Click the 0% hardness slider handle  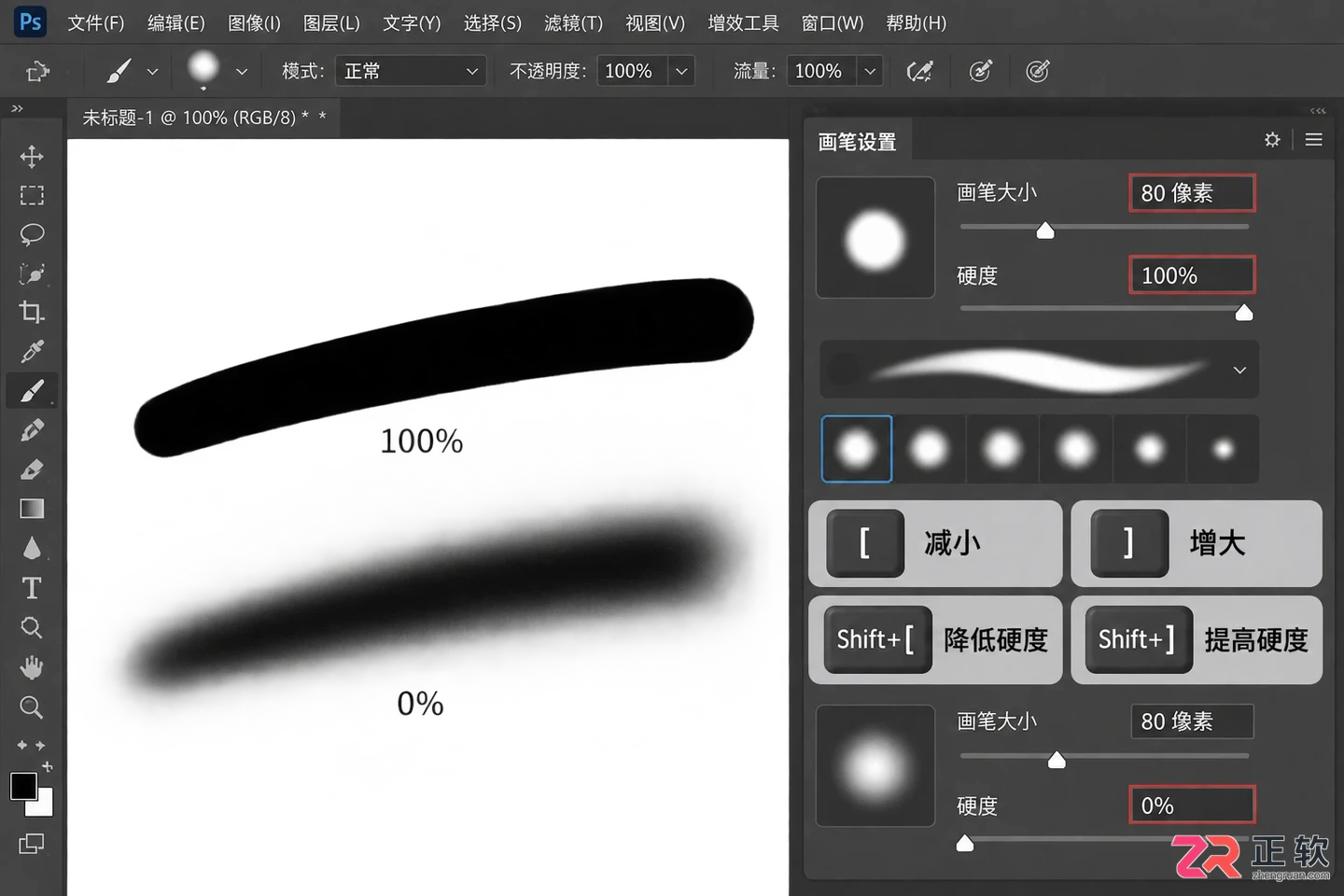(x=965, y=844)
